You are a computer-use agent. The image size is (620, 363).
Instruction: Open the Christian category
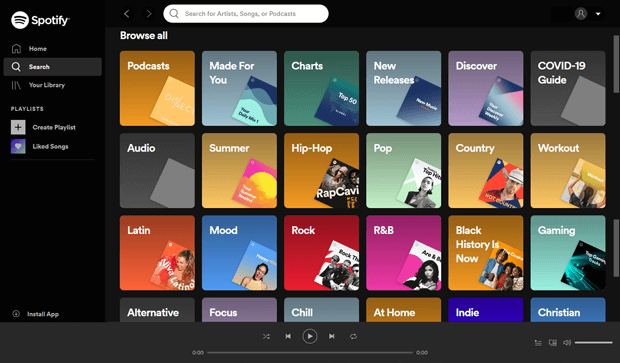point(568,310)
